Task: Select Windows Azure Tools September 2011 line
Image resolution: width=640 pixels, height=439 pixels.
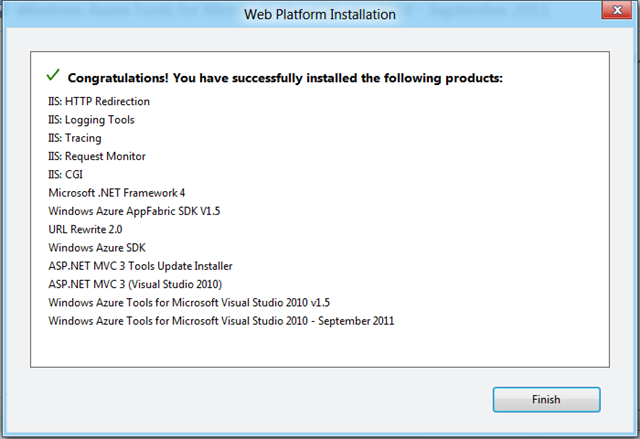Action: (x=221, y=321)
